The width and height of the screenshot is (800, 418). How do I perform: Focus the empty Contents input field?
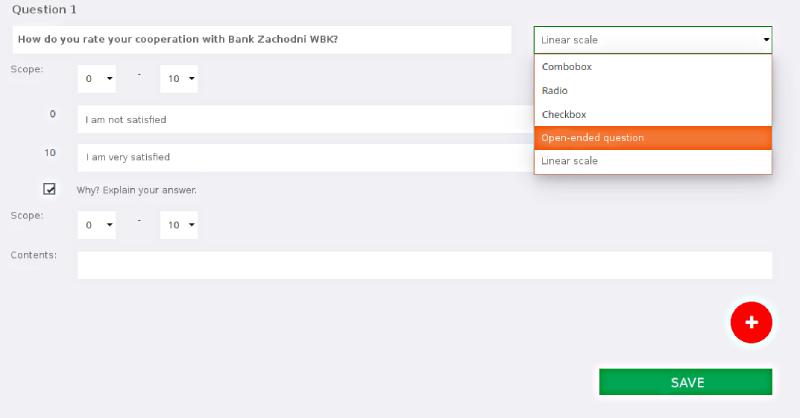tap(424, 265)
